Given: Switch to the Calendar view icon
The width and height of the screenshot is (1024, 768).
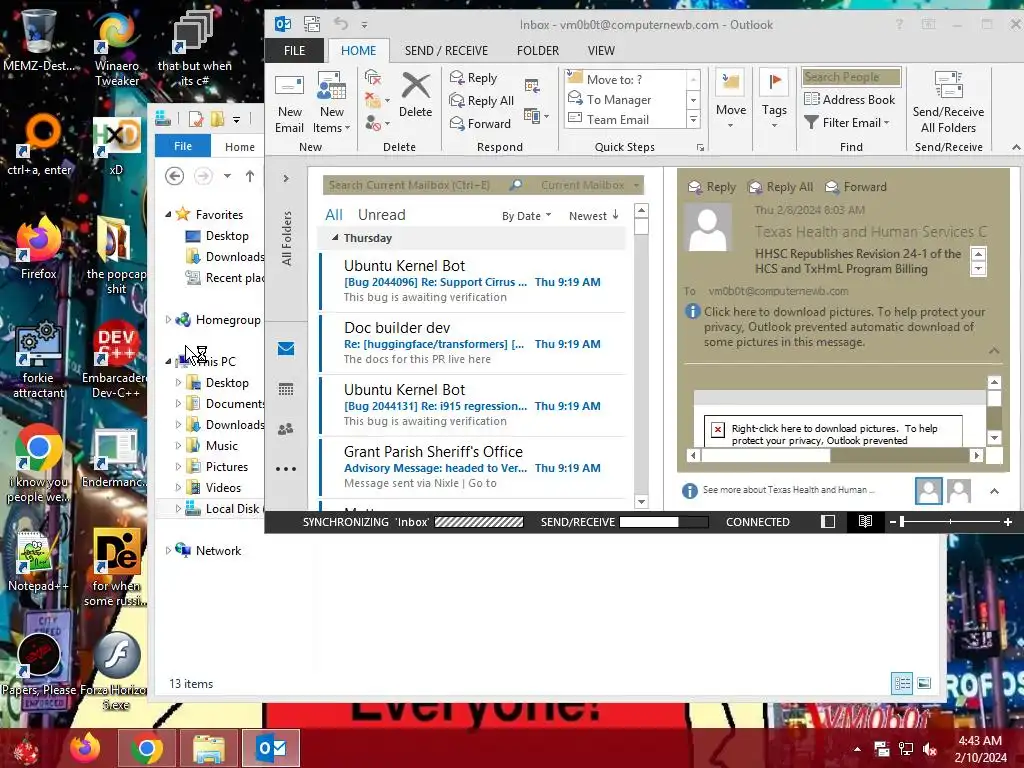Looking at the screenshot, I should [x=285, y=389].
